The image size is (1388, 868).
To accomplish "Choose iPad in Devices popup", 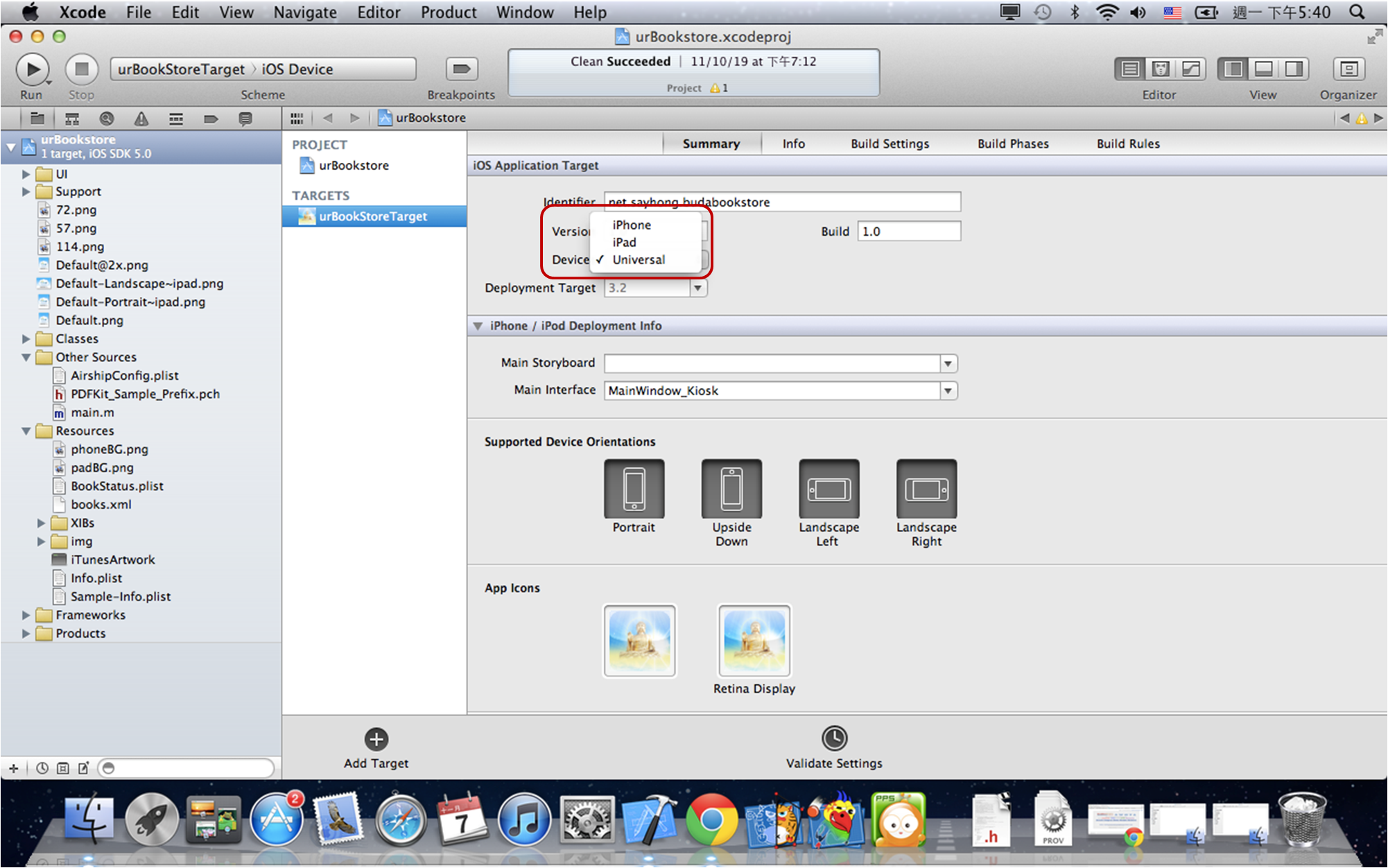I will [645, 242].
